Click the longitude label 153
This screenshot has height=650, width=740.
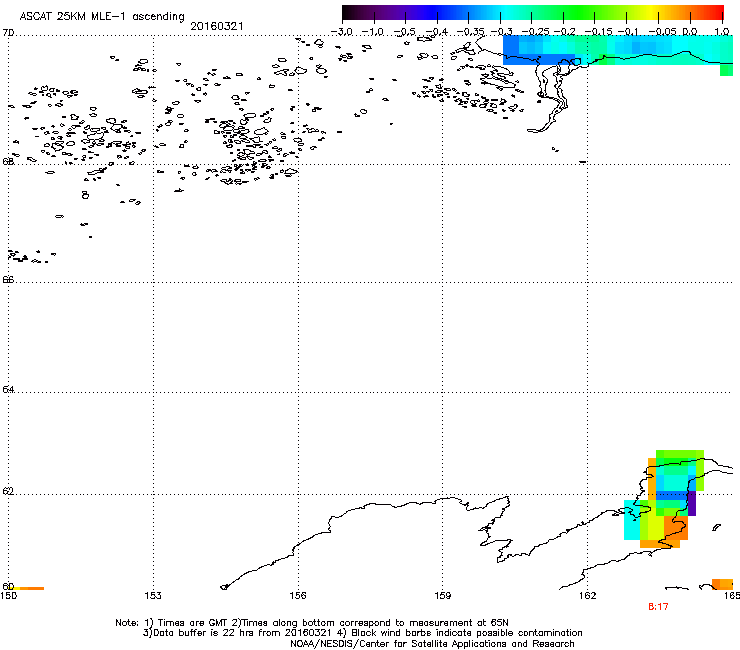153,596
